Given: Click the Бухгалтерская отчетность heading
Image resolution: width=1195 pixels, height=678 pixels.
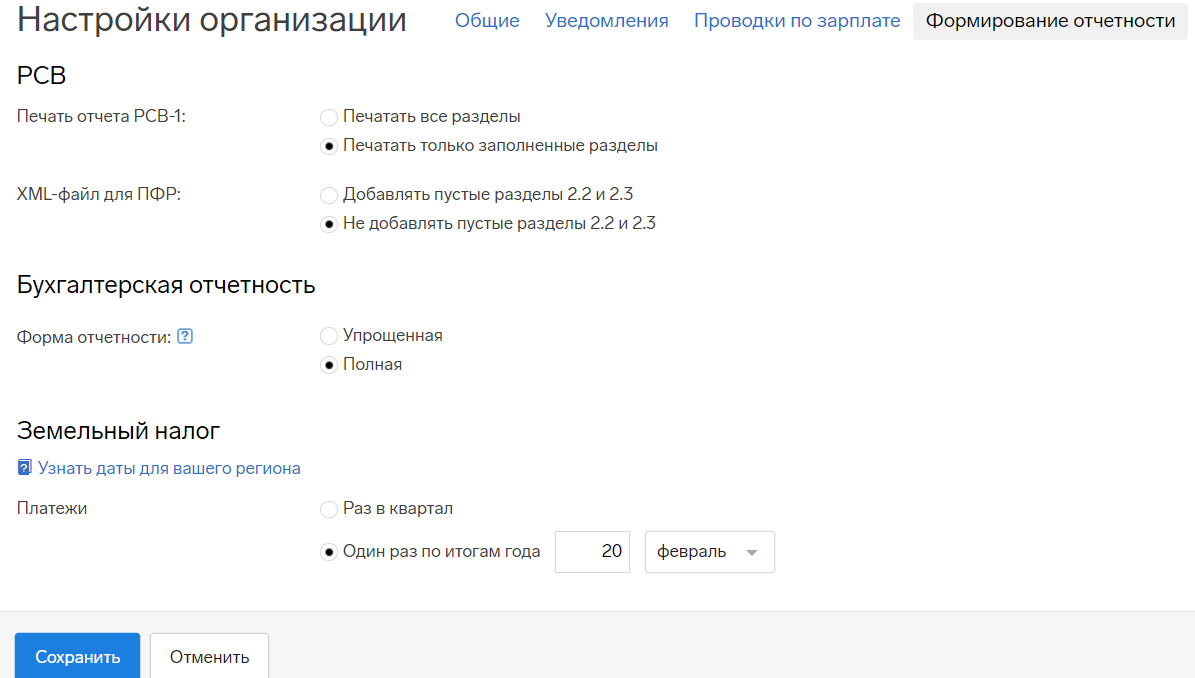Looking at the screenshot, I should 166,285.
